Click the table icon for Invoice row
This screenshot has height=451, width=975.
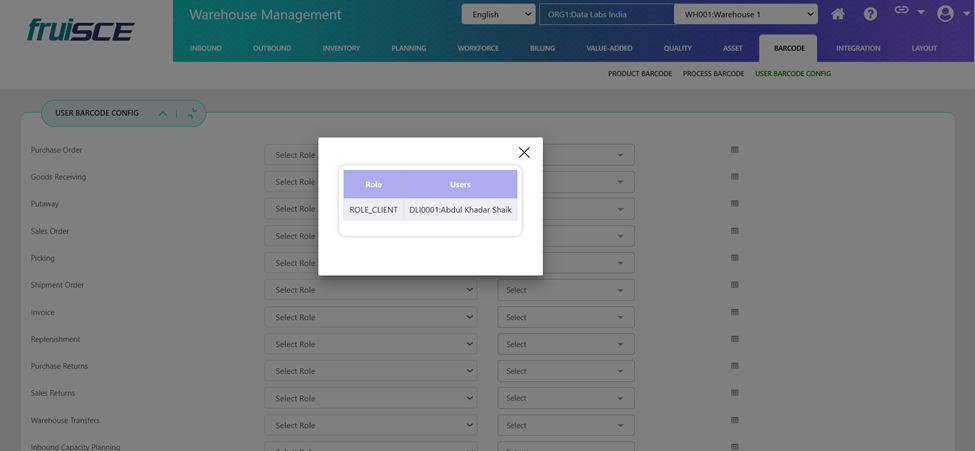[735, 312]
